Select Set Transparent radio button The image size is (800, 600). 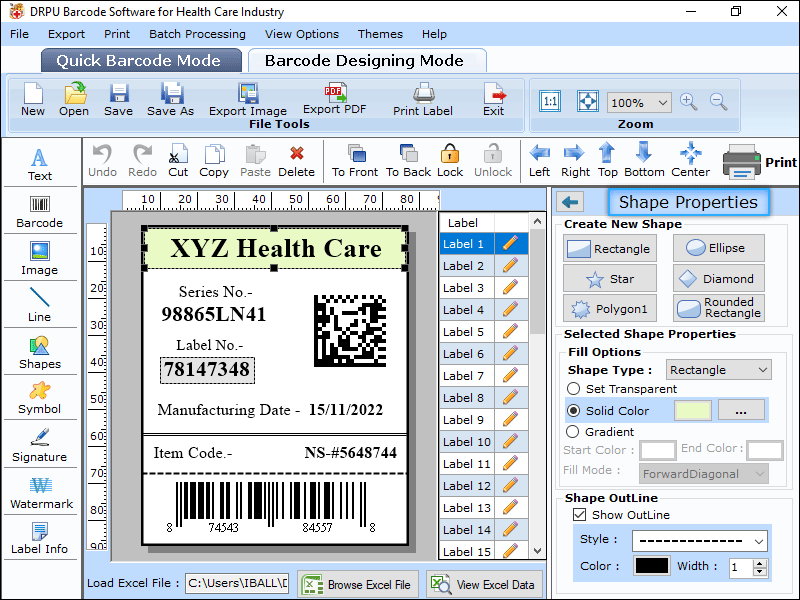[573, 389]
